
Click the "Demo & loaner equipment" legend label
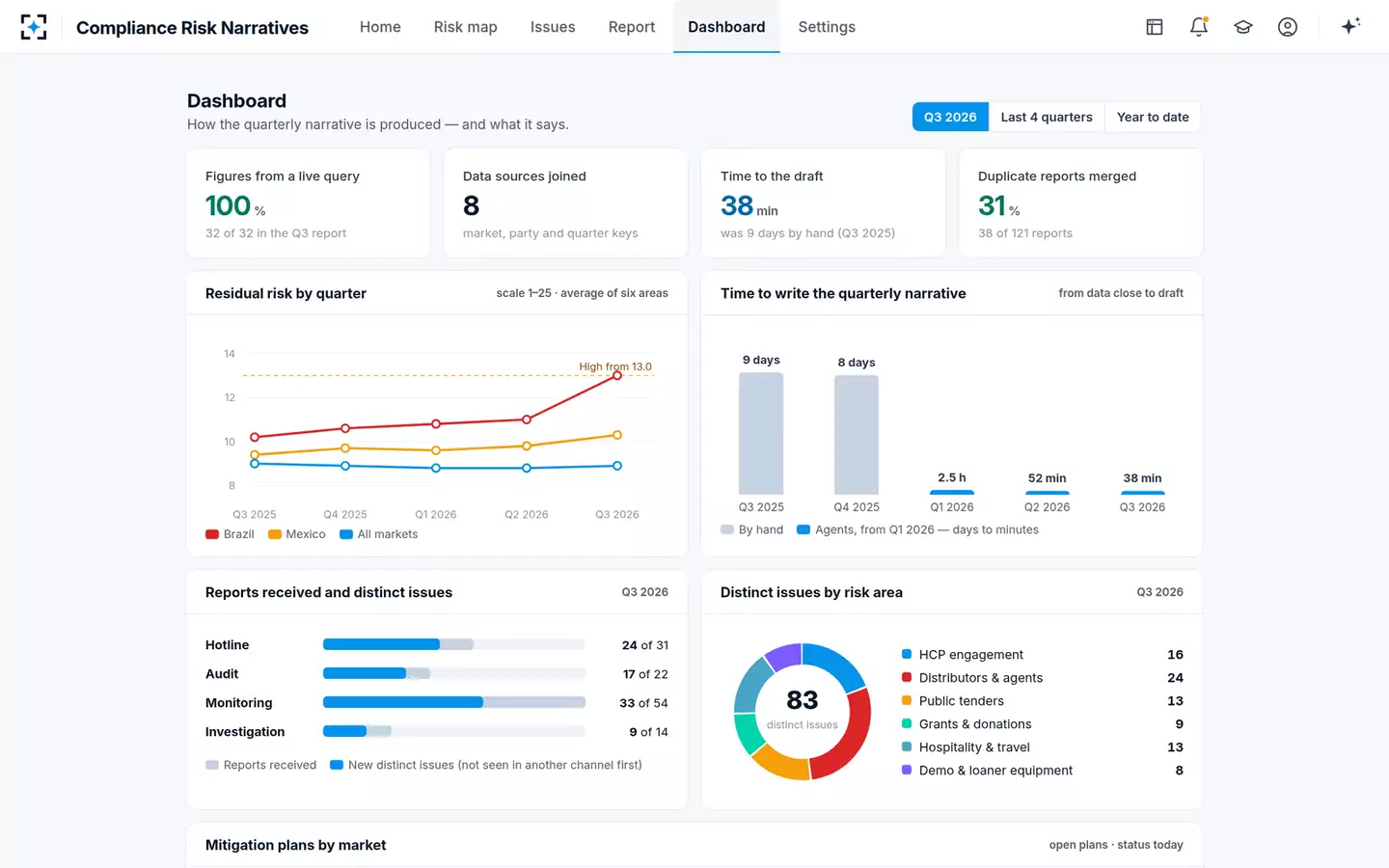[995, 771]
